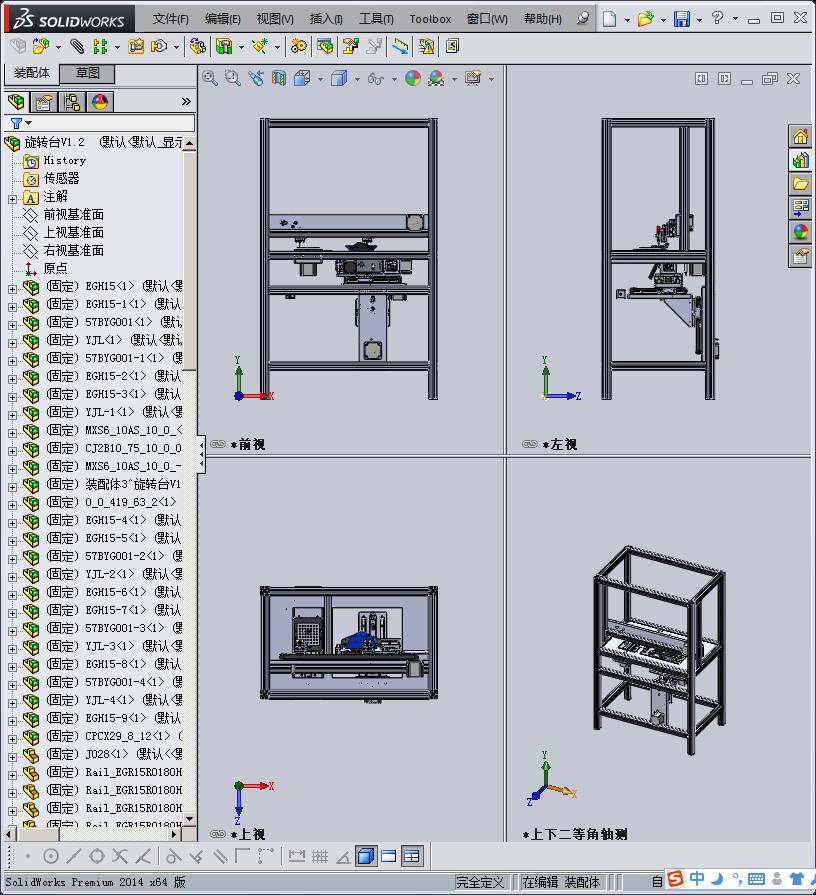Screen dimensions: 816x895
Task: Open SolidWorks Resources home pane
Action: pyautogui.click(x=800, y=136)
